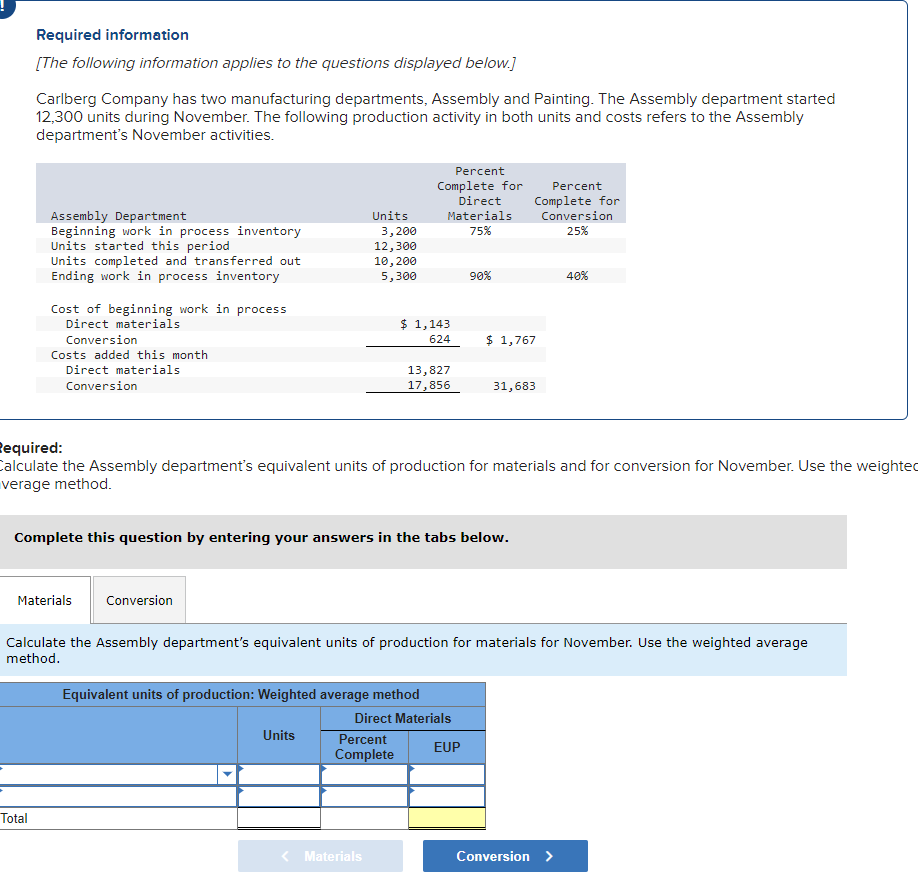Click the Materials navigation button
This screenshot has width=918, height=882.
click(x=320, y=856)
